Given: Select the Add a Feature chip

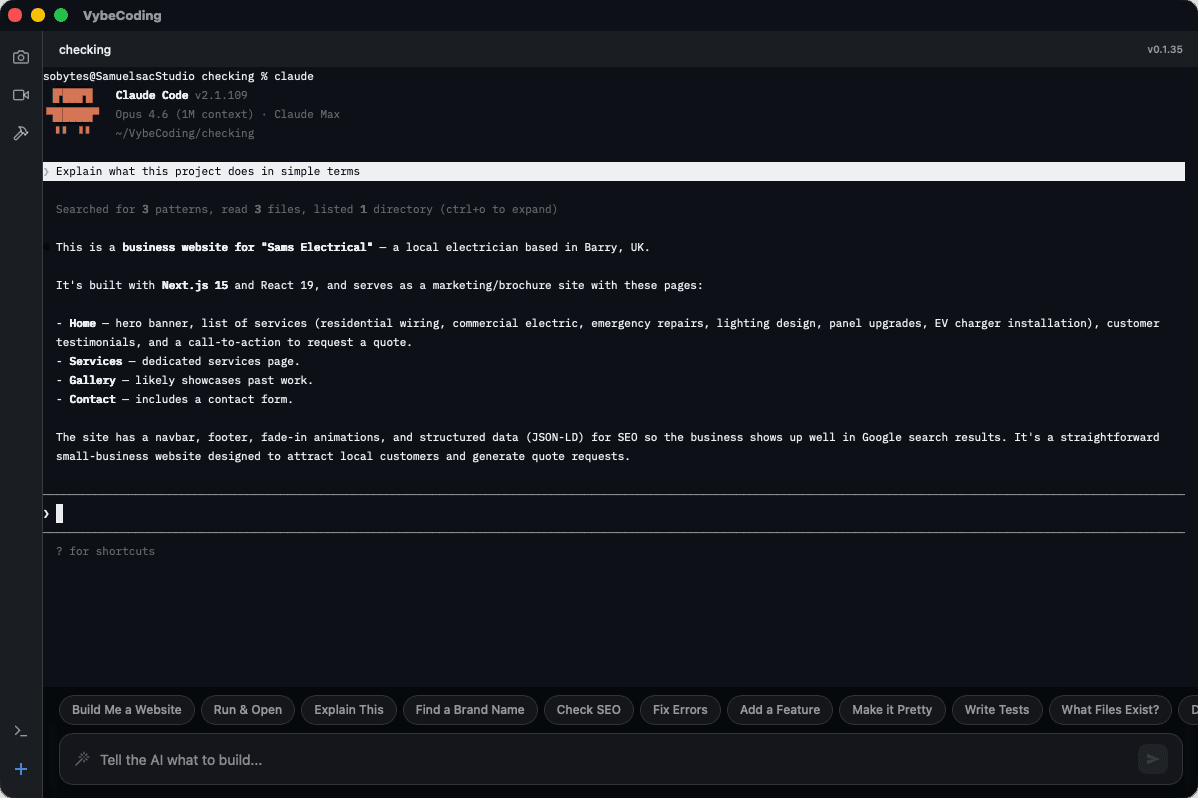Looking at the screenshot, I should tap(779, 709).
